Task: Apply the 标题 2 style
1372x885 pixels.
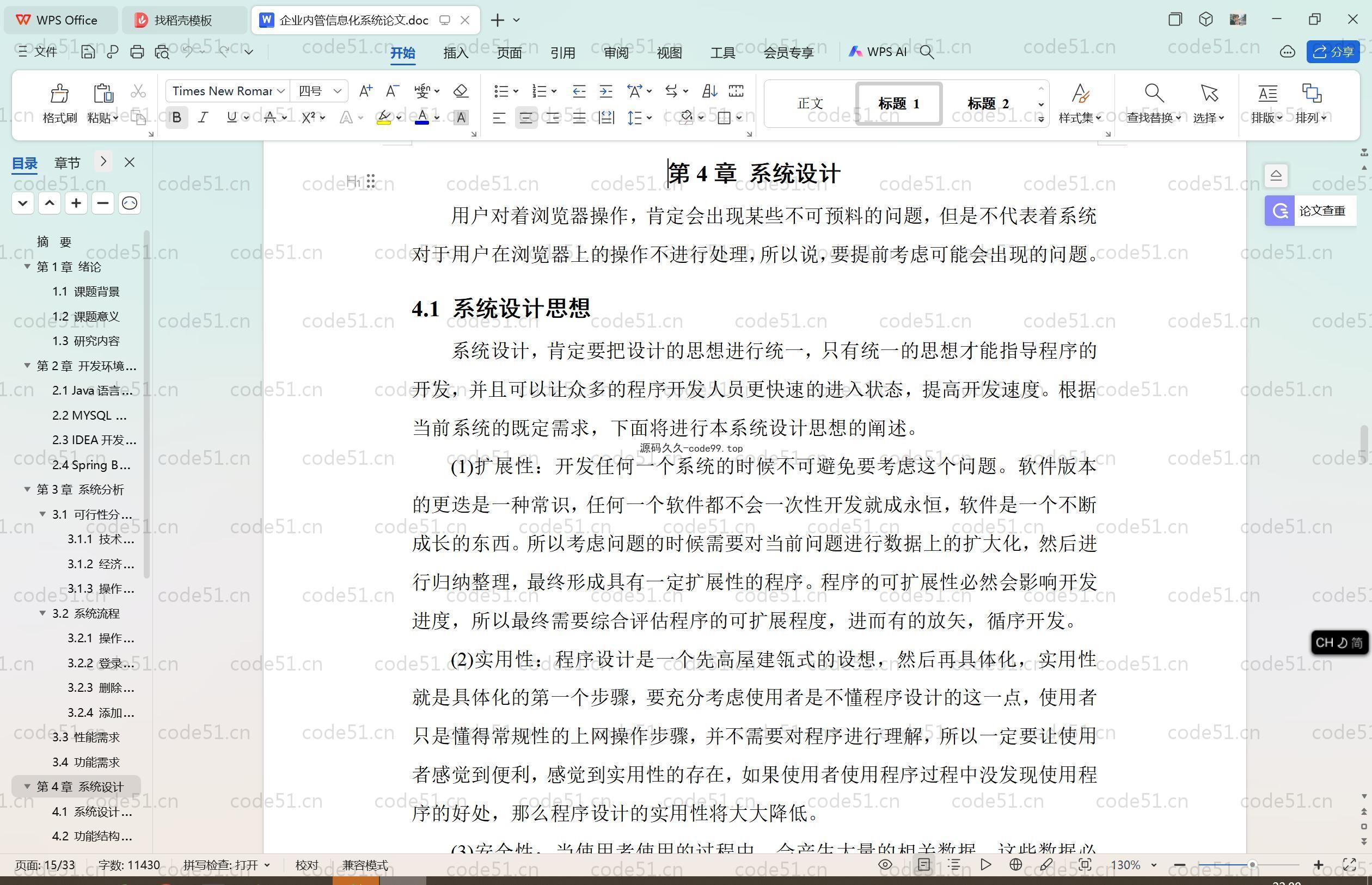Action: [988, 103]
